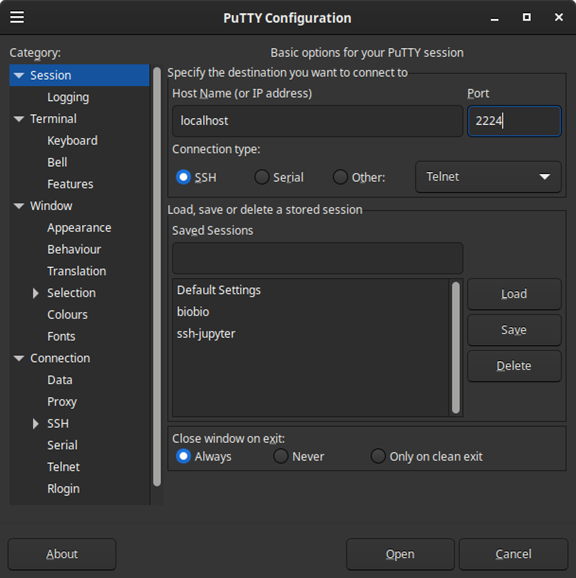Collapse the Terminal category arrow
The width and height of the screenshot is (576, 578).
[x=19, y=119]
